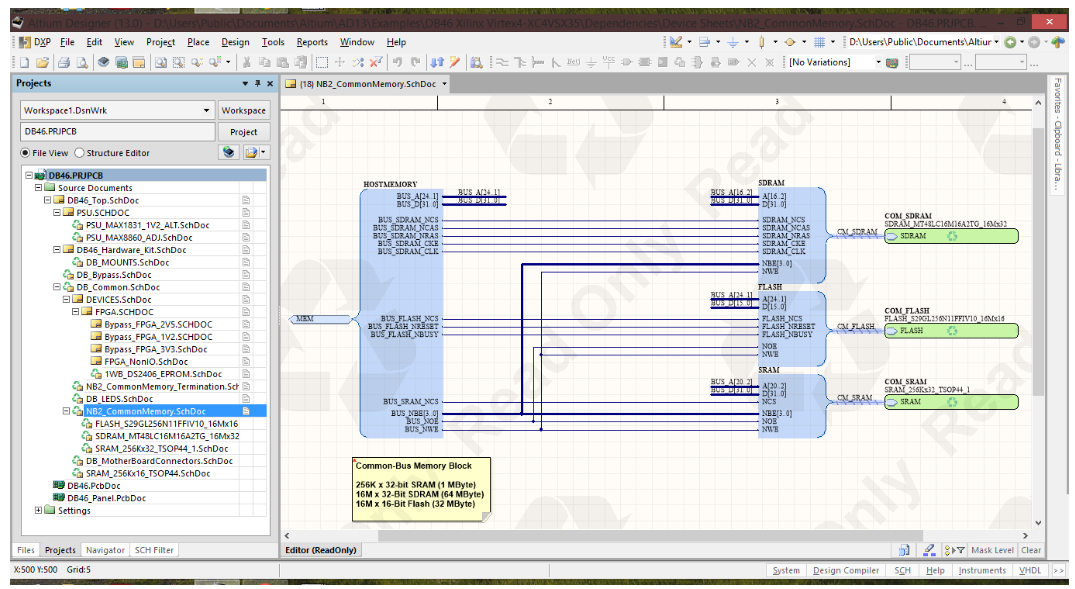The image size is (1075, 589).
Task: Open the Tools menu
Action: pos(273,42)
